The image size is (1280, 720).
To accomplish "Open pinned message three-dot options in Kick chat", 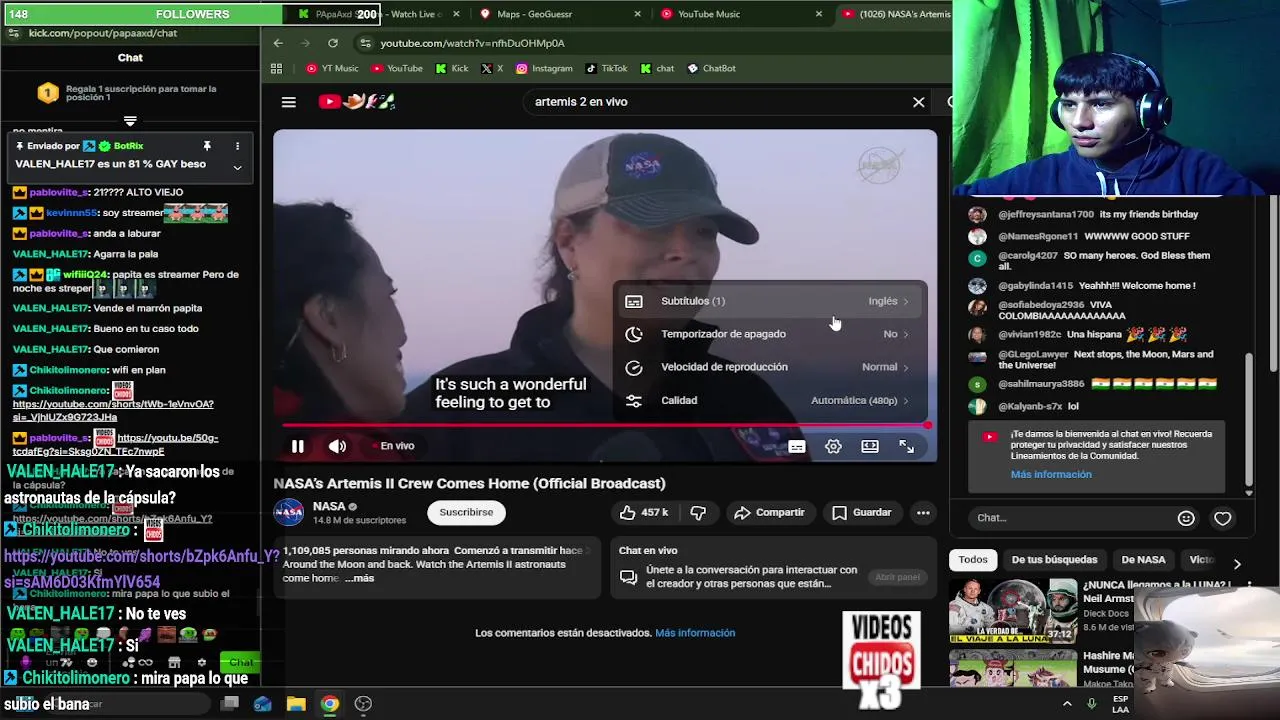I will pyautogui.click(x=237, y=146).
